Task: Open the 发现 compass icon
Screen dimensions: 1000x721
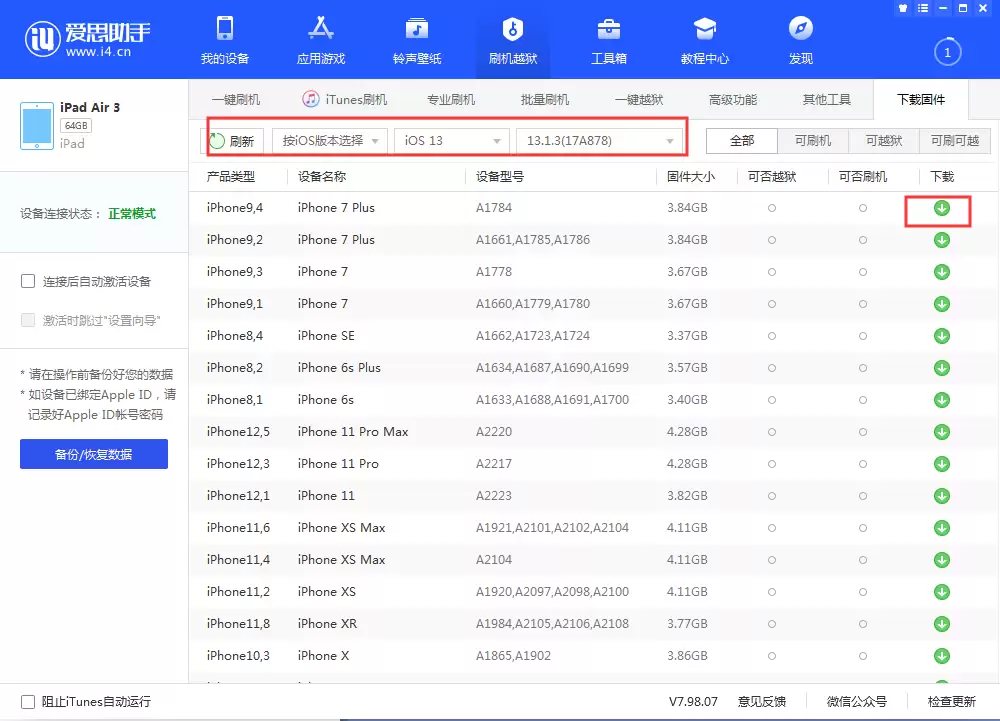Action: tap(800, 29)
